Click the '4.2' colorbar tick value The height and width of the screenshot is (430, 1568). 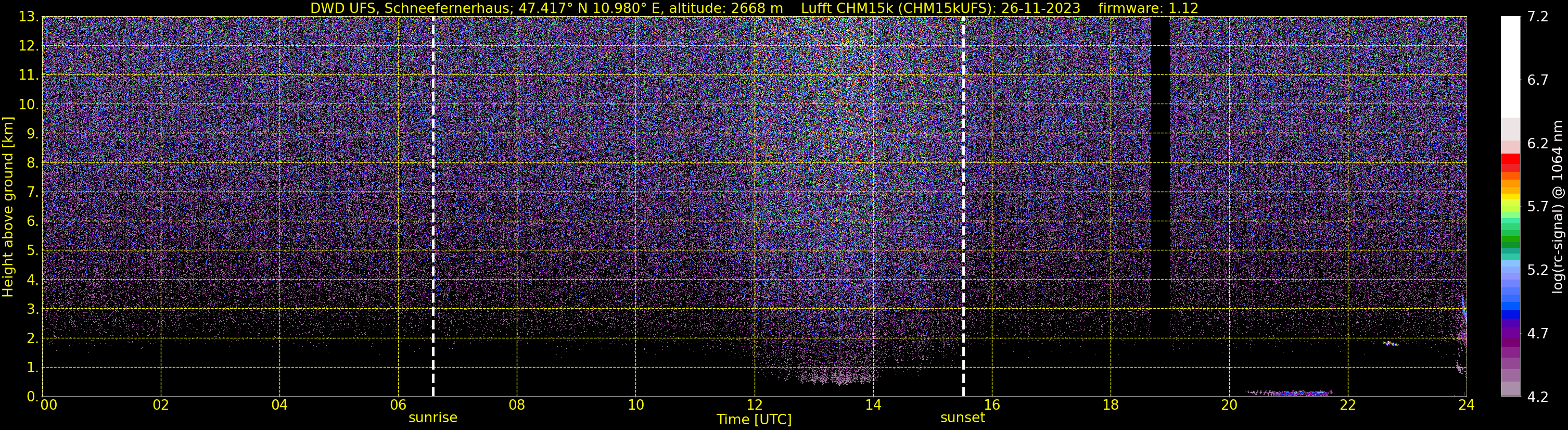(1538, 397)
